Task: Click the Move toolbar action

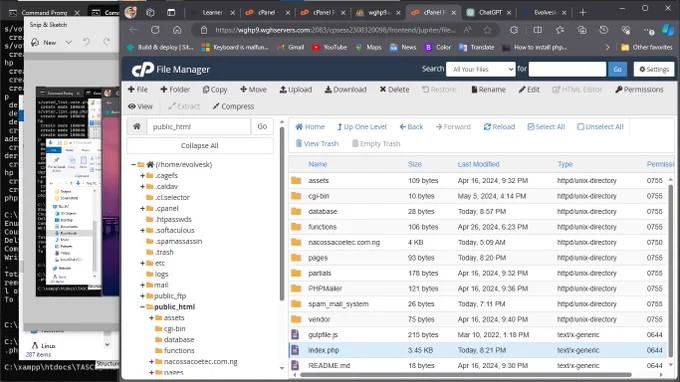Action: click(253, 90)
